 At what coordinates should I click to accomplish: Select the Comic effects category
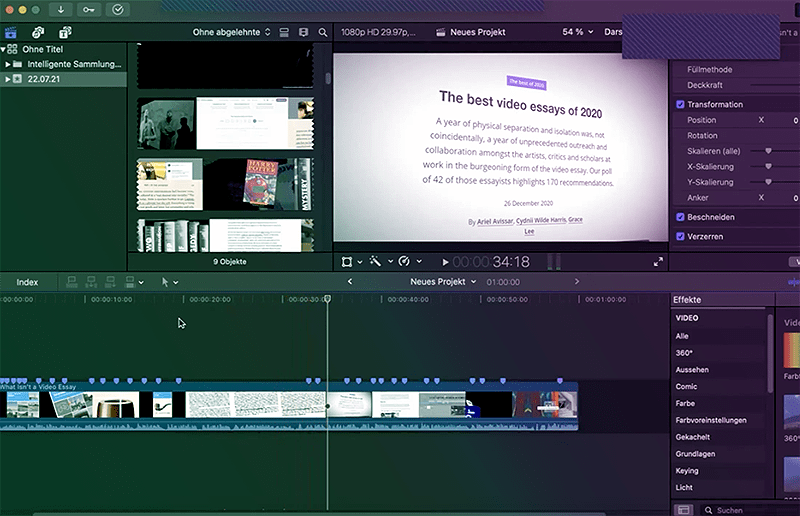(686, 386)
